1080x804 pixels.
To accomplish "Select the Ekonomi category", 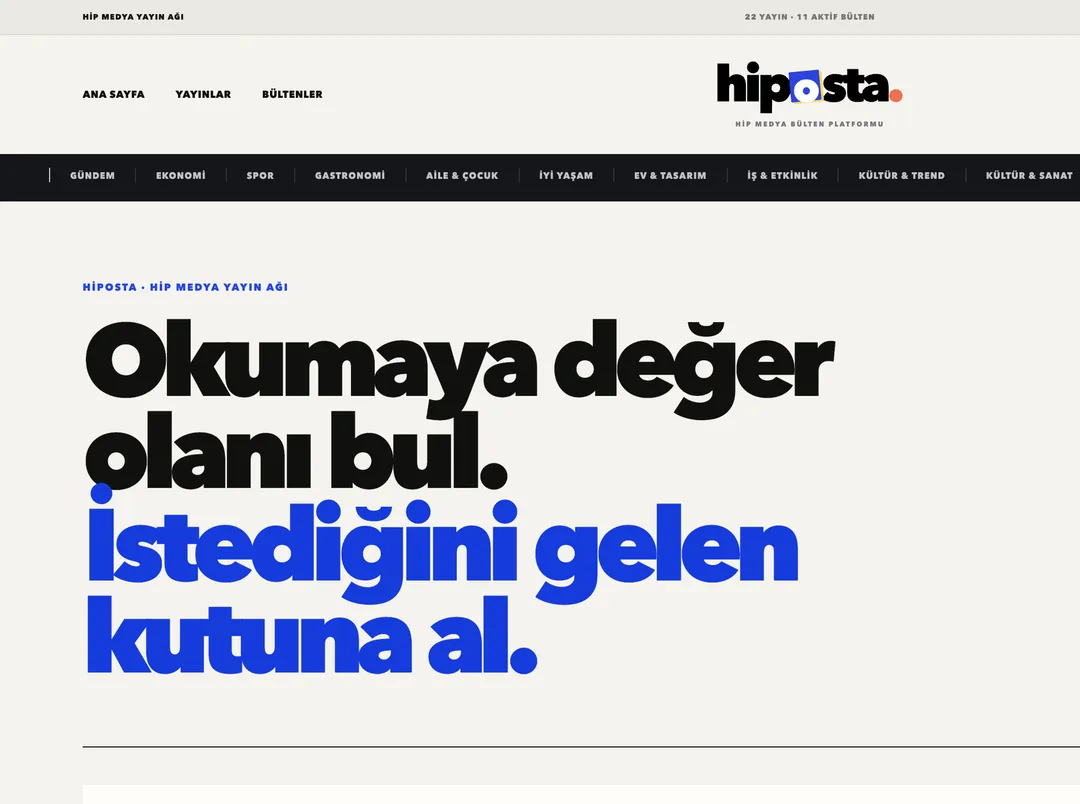I will pos(180,176).
